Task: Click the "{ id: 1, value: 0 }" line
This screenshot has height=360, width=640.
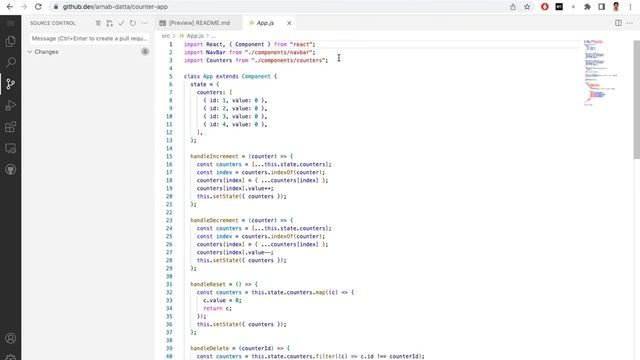Action: point(235,100)
